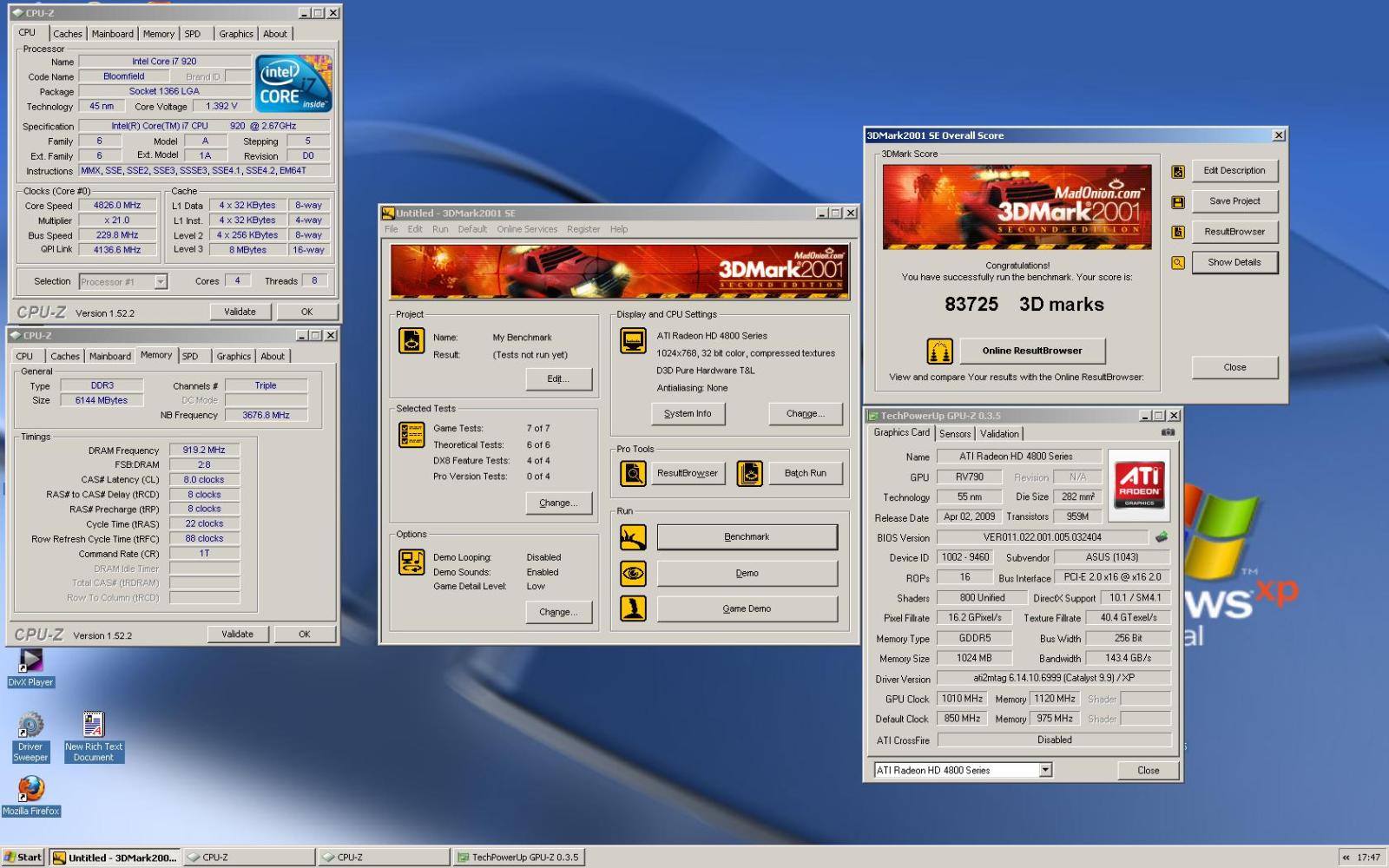
Task: Switch to Sensors tab in GPU-Z
Action: (x=955, y=434)
